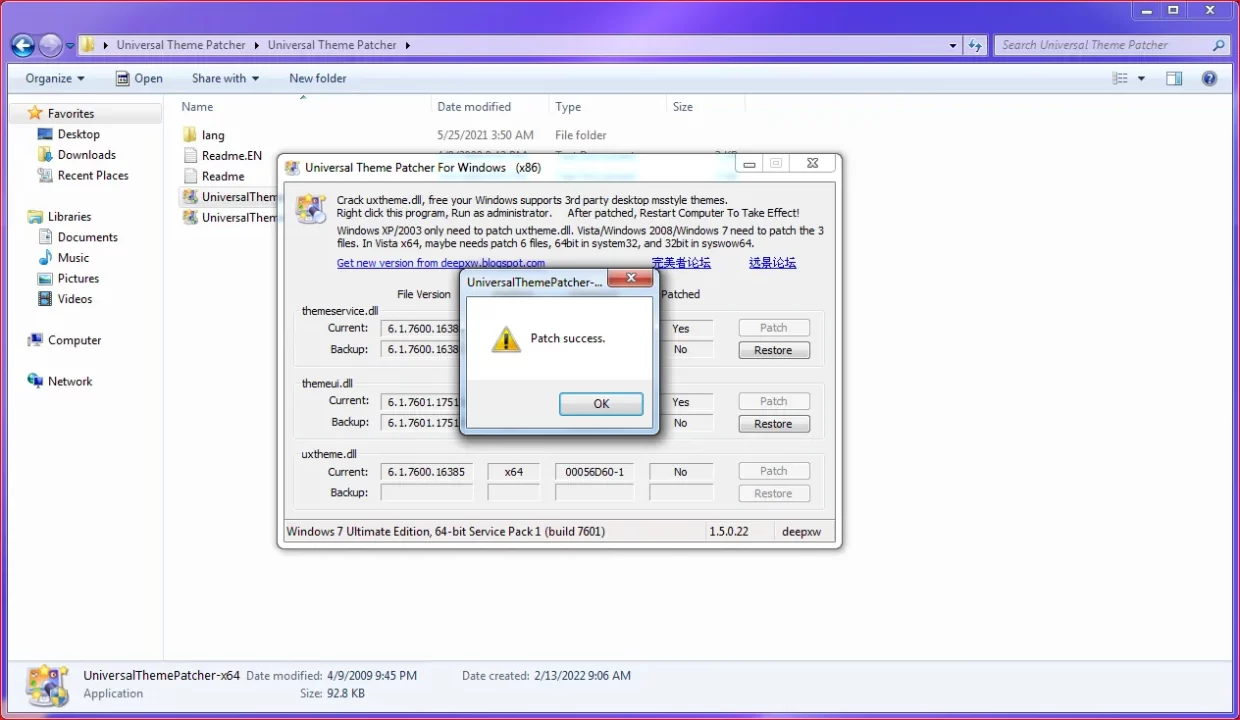Select Libraries in navigation pane

pyautogui.click(x=69, y=217)
